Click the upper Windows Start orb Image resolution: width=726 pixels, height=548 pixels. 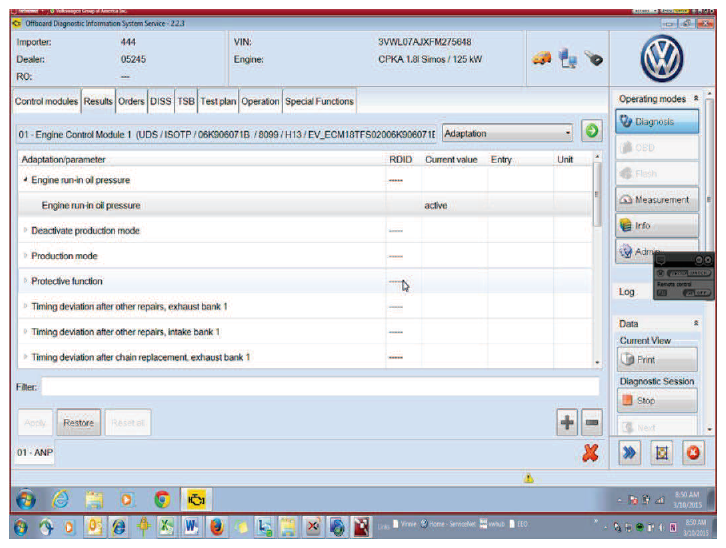pos(25,500)
